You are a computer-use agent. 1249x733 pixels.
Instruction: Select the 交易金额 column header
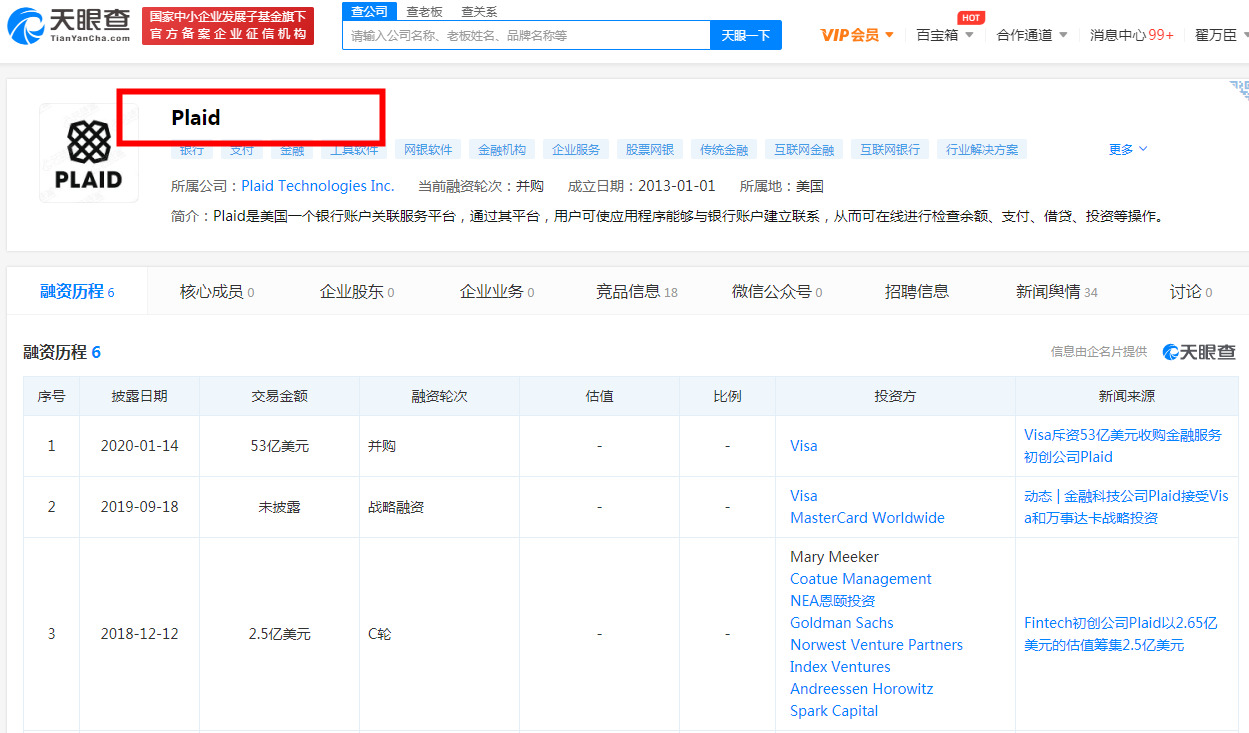(280, 396)
